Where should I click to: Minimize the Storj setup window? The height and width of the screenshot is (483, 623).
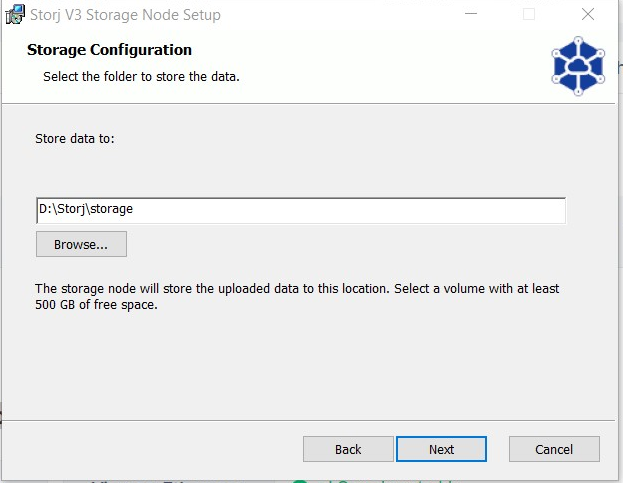point(471,14)
